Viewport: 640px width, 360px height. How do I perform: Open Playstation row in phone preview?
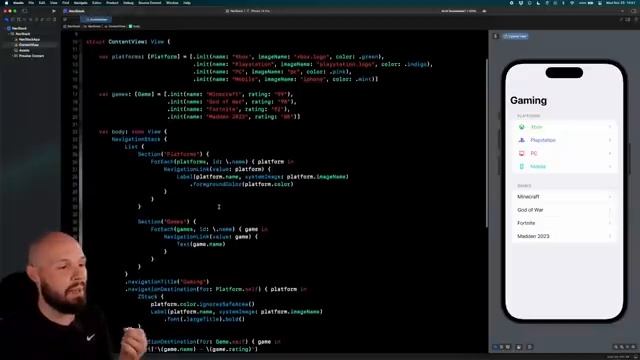[x=564, y=140]
